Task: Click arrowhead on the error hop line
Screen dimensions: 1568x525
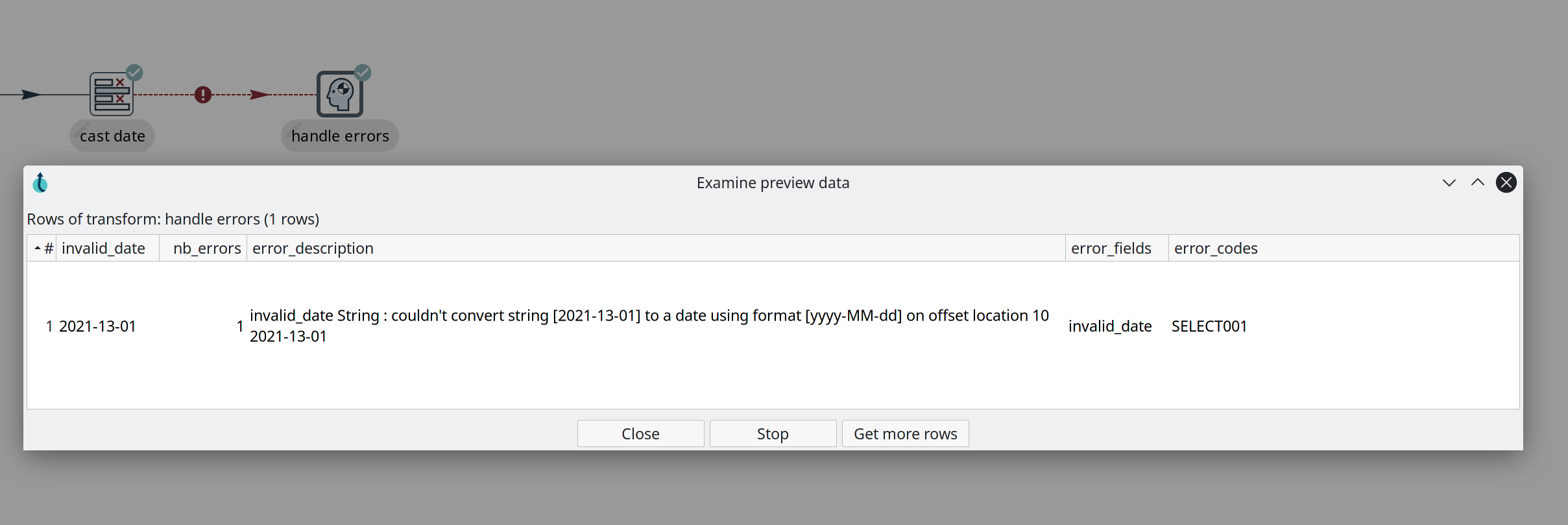Action: coord(259,95)
